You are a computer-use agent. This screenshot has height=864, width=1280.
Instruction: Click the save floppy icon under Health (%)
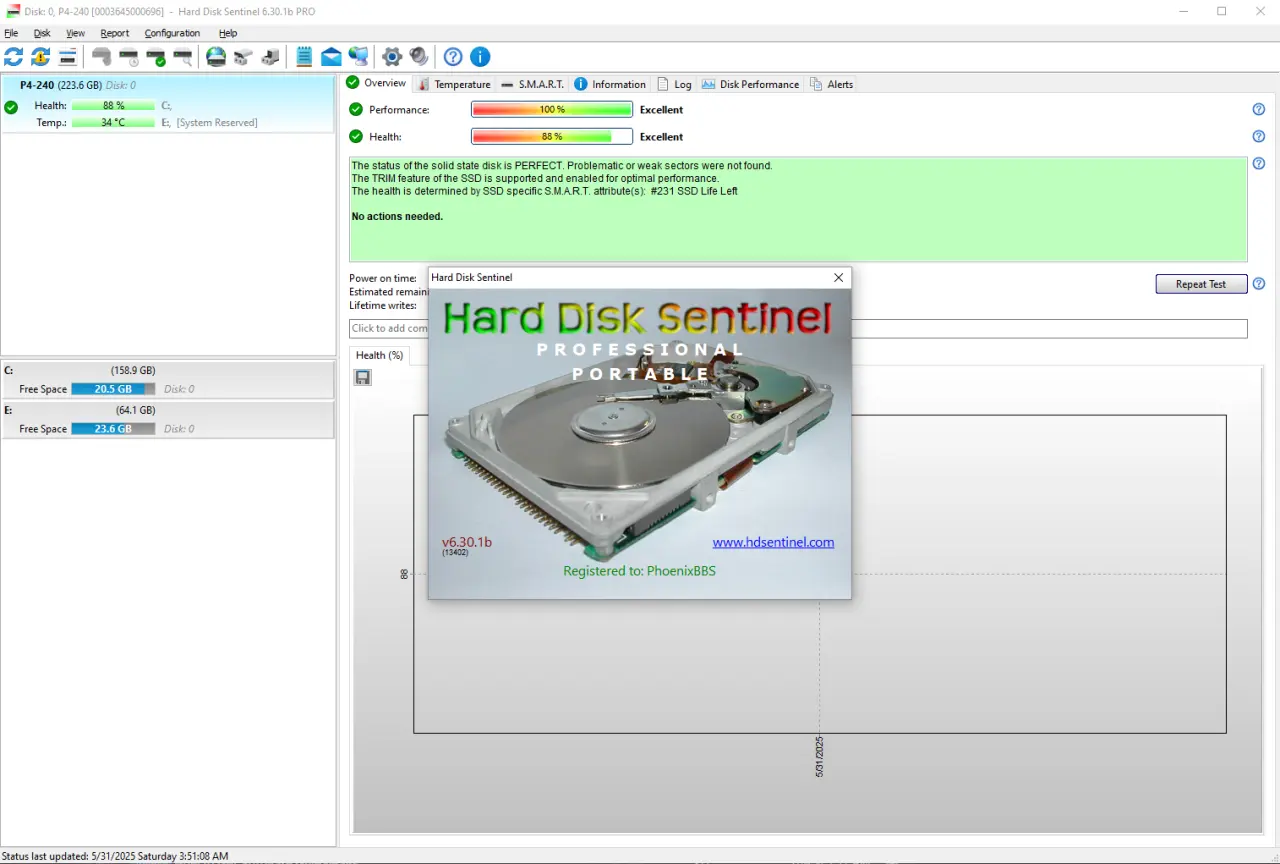coord(363,377)
